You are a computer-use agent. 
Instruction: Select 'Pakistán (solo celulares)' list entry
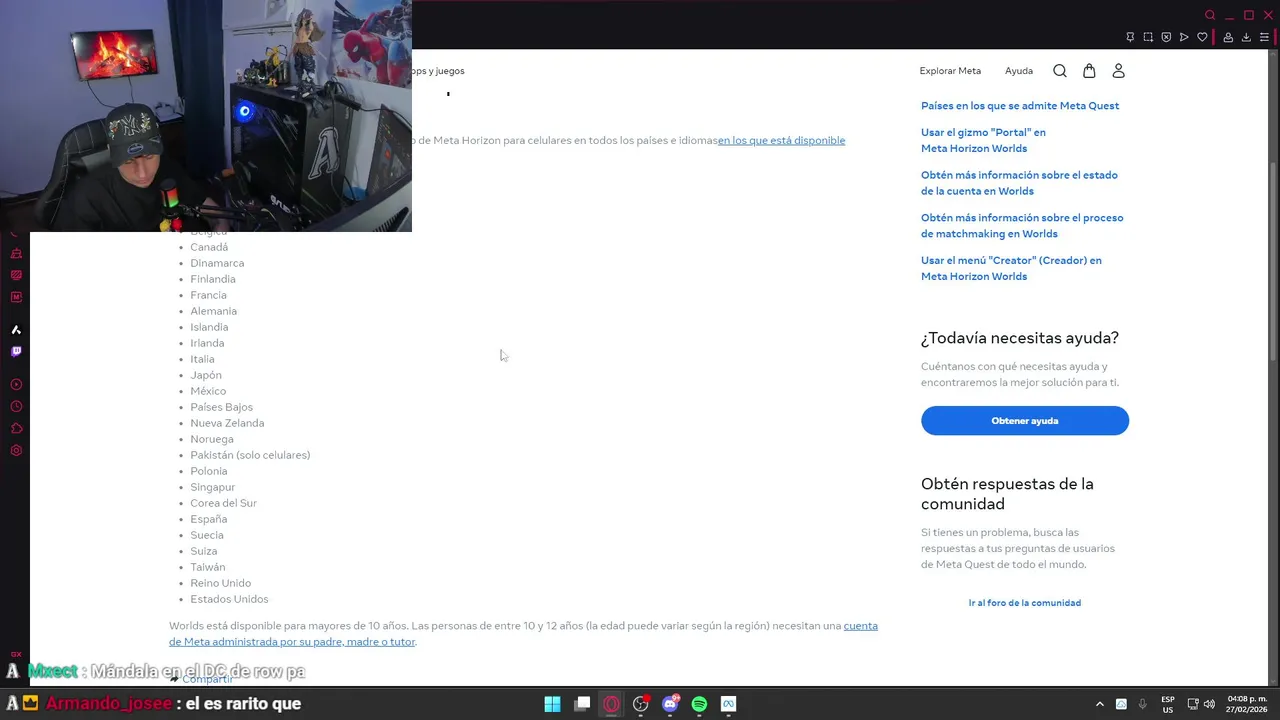tap(250, 455)
